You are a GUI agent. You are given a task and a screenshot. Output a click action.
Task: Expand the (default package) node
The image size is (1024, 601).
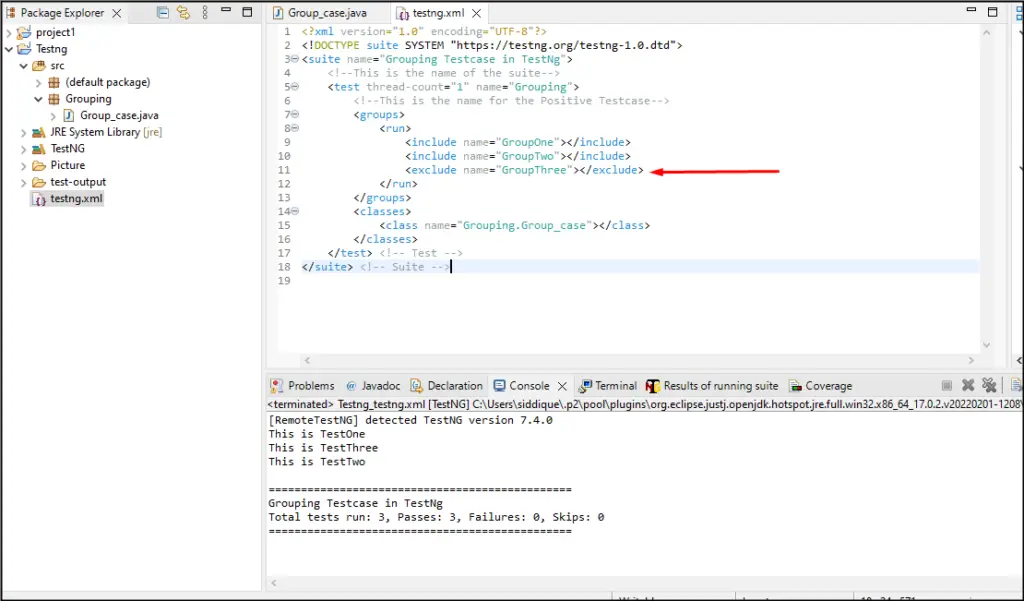pyautogui.click(x=39, y=82)
